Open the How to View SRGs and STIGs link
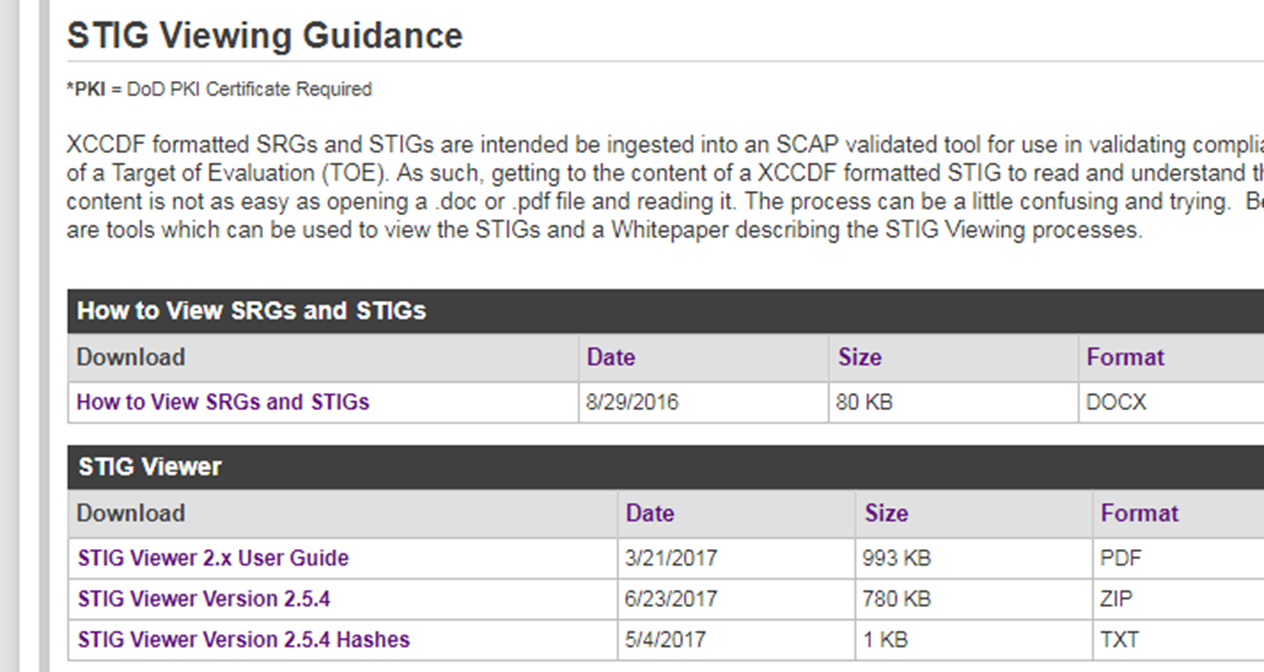 (223, 402)
